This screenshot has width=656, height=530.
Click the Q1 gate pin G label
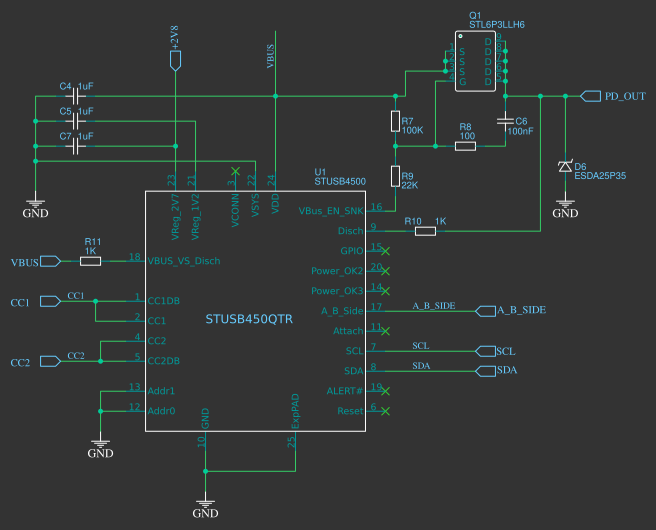(462, 82)
